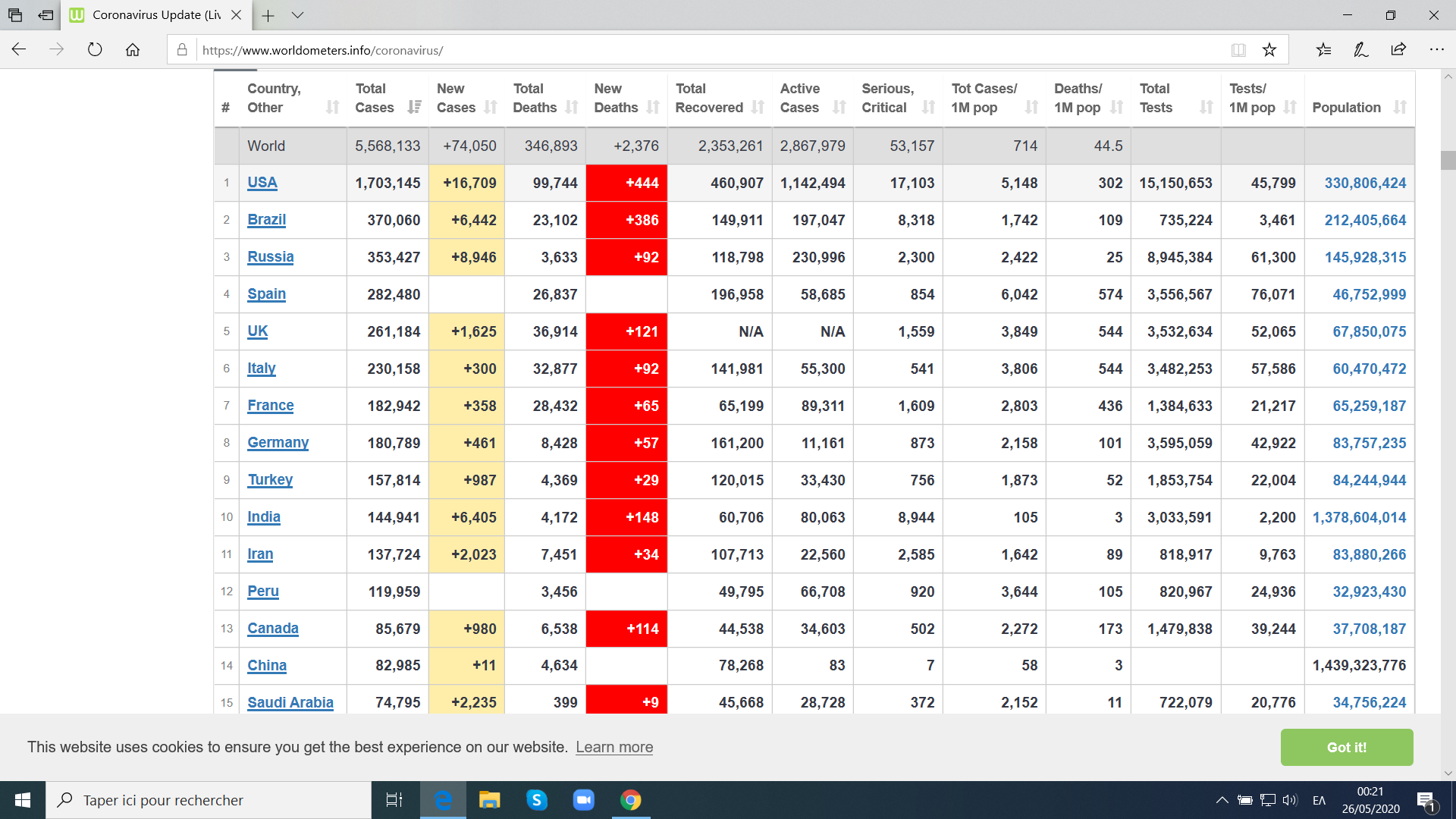Open the India country link
Viewport: 1456px width, 819px height.
tap(263, 517)
